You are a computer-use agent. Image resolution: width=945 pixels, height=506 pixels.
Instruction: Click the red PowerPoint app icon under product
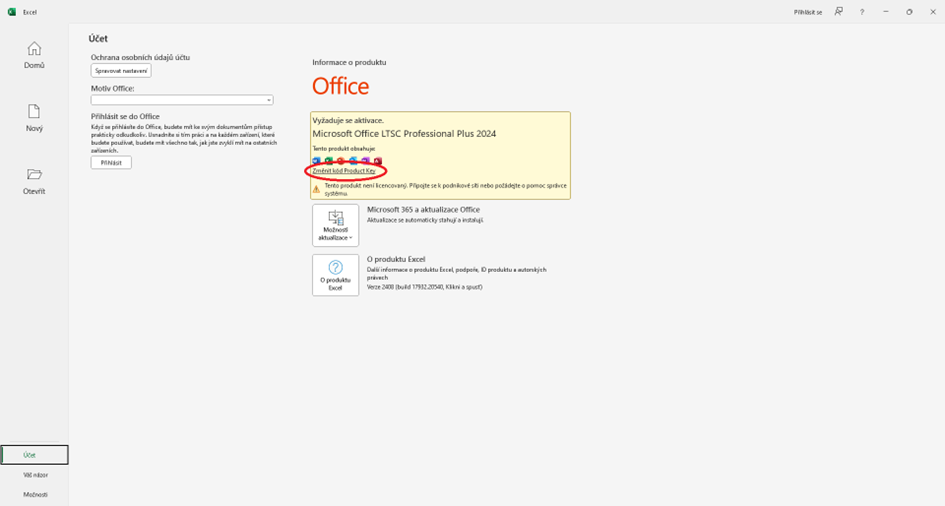point(341,161)
